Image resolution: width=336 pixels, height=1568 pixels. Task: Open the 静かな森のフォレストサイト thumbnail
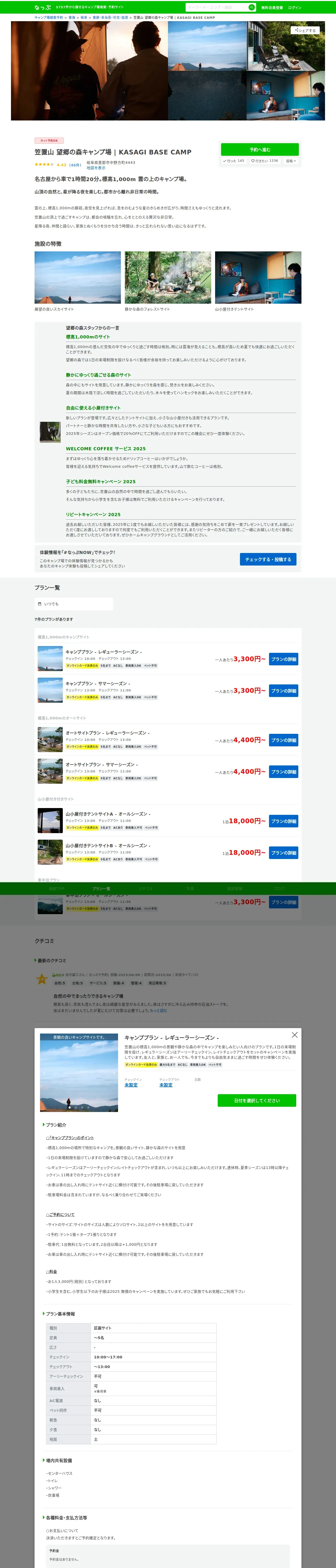pyautogui.click(x=168, y=278)
